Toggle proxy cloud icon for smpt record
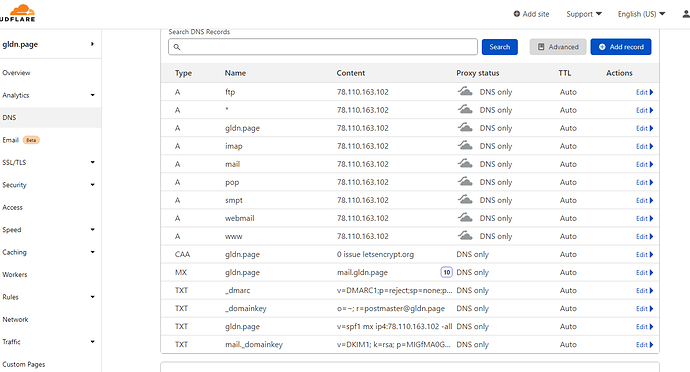The height and width of the screenshot is (372, 690). pyautogui.click(x=465, y=200)
